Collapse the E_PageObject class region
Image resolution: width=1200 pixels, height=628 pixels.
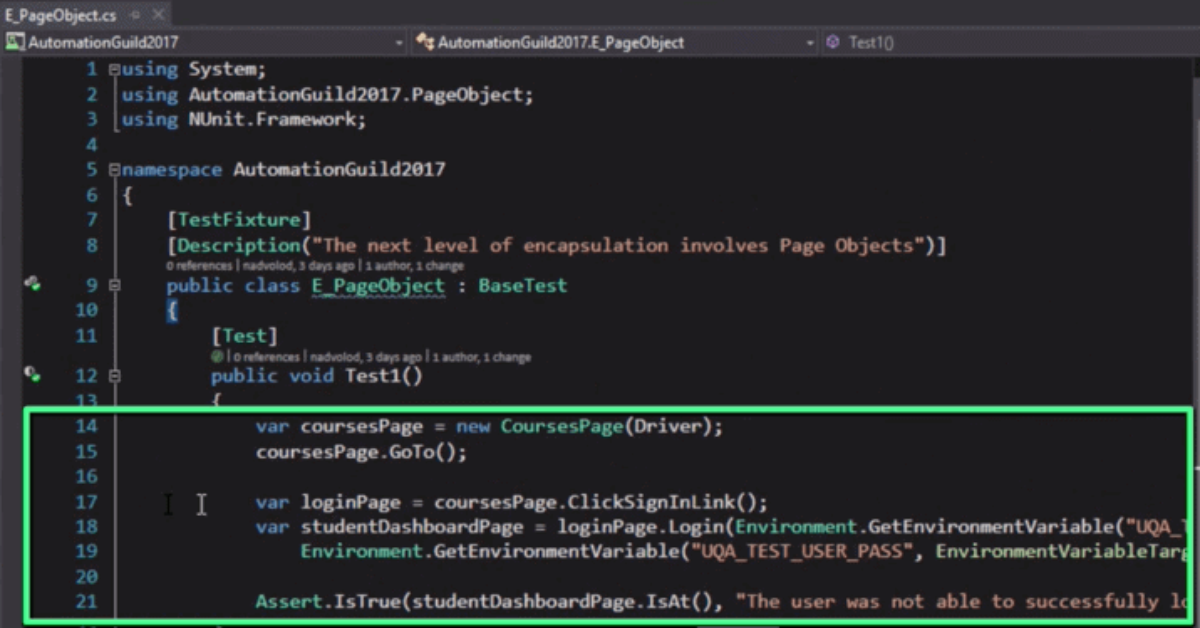tap(114, 286)
